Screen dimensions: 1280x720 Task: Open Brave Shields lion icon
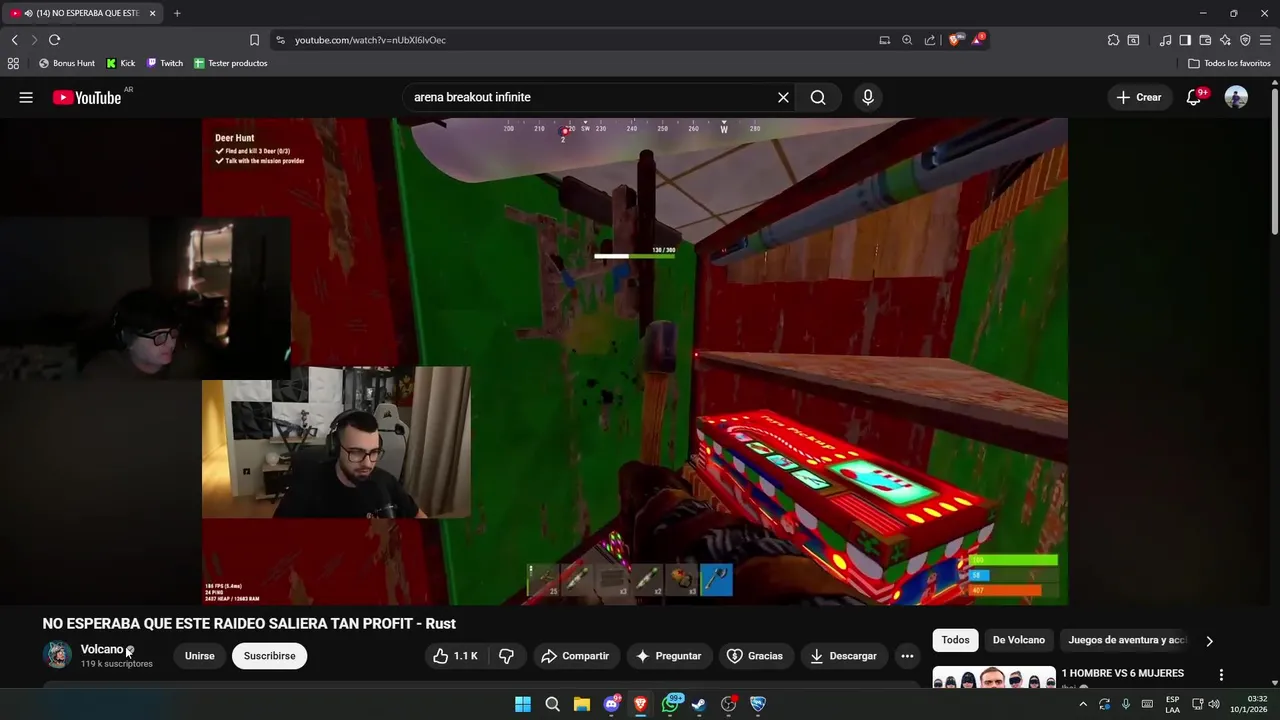tap(954, 40)
